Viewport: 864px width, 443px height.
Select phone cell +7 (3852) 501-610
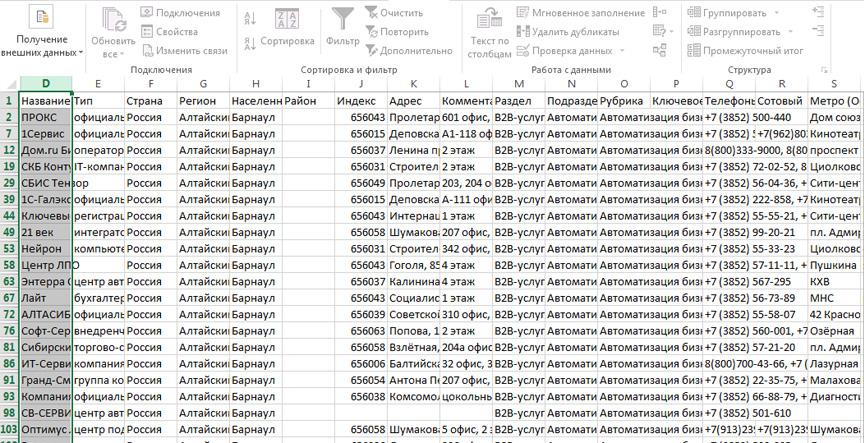pyautogui.click(x=729, y=413)
